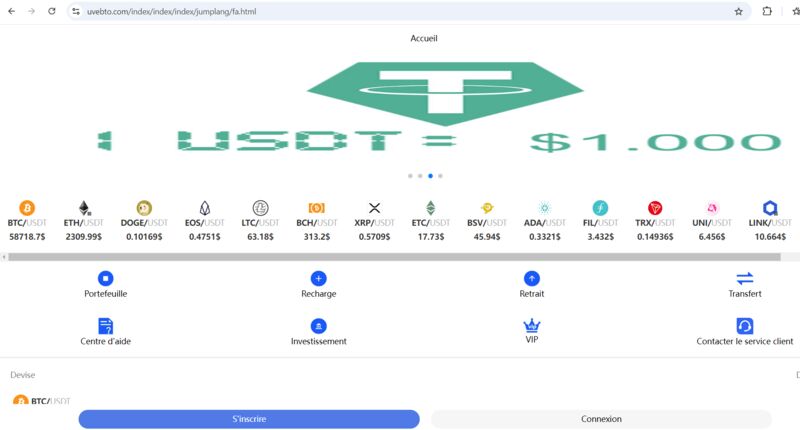
Task: Select the TRX/USDT Tron icon
Action: (655, 208)
